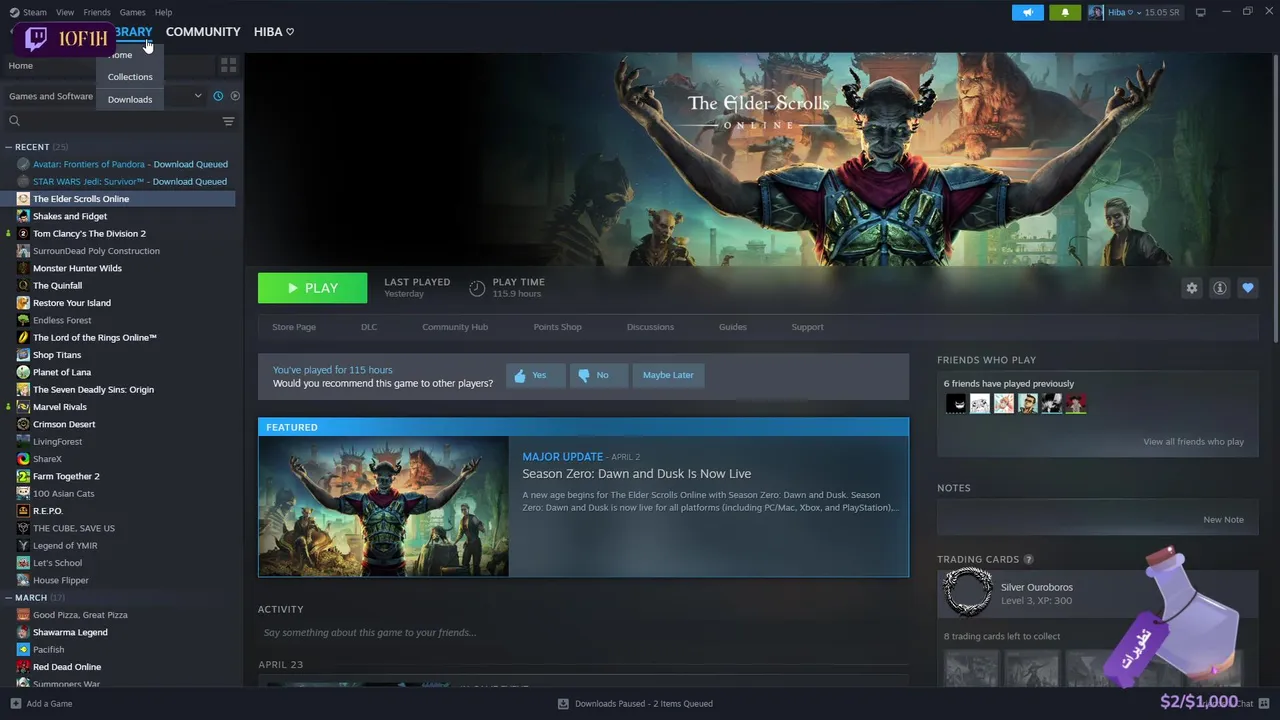Go to the Store Page tab
This screenshot has width=1280, height=720.
(x=294, y=327)
